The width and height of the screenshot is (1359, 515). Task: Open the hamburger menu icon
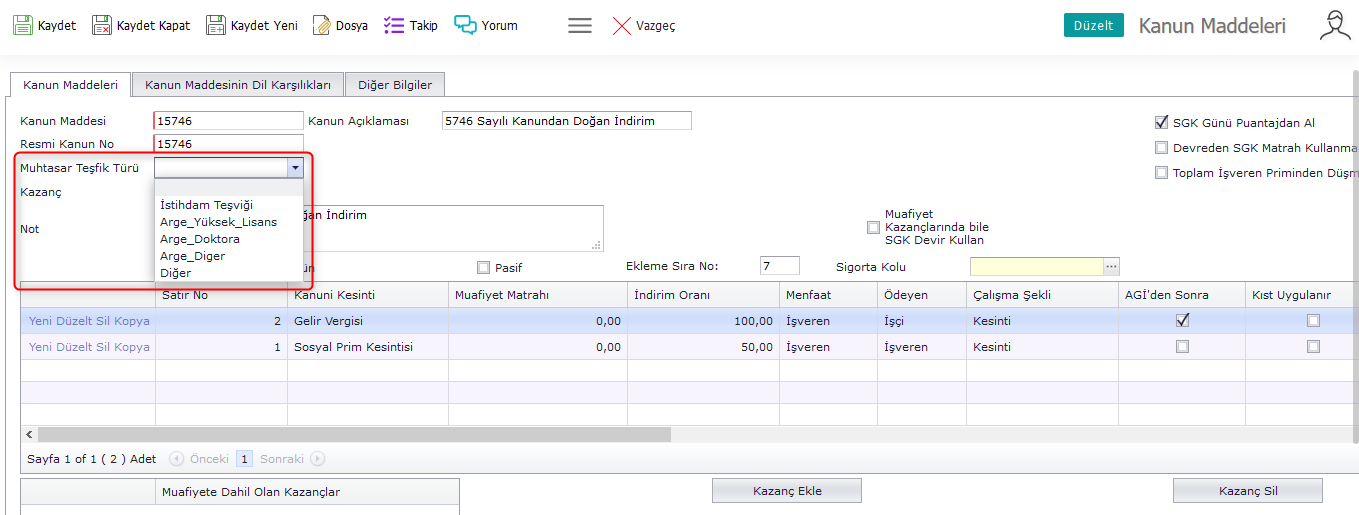coord(580,25)
